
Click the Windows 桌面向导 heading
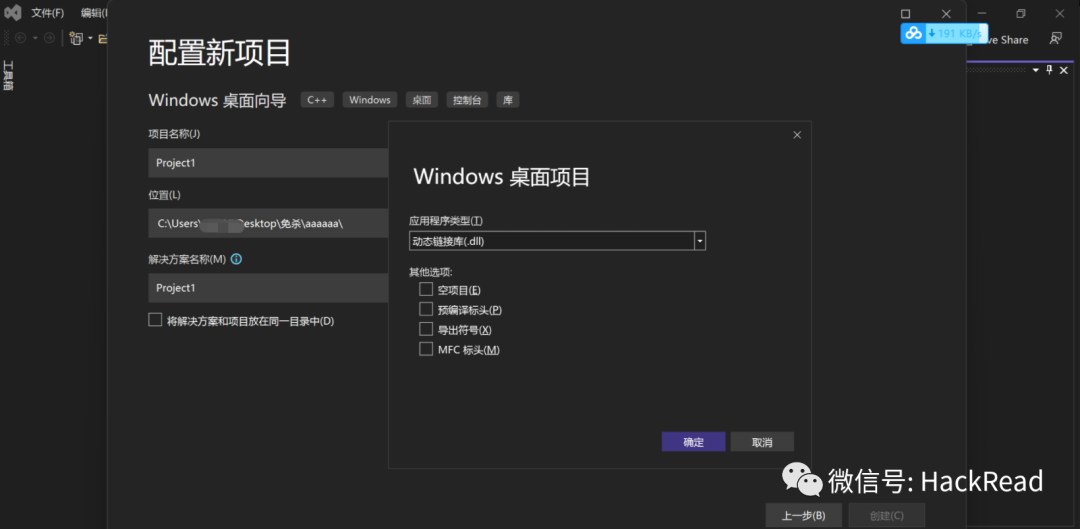click(x=217, y=101)
